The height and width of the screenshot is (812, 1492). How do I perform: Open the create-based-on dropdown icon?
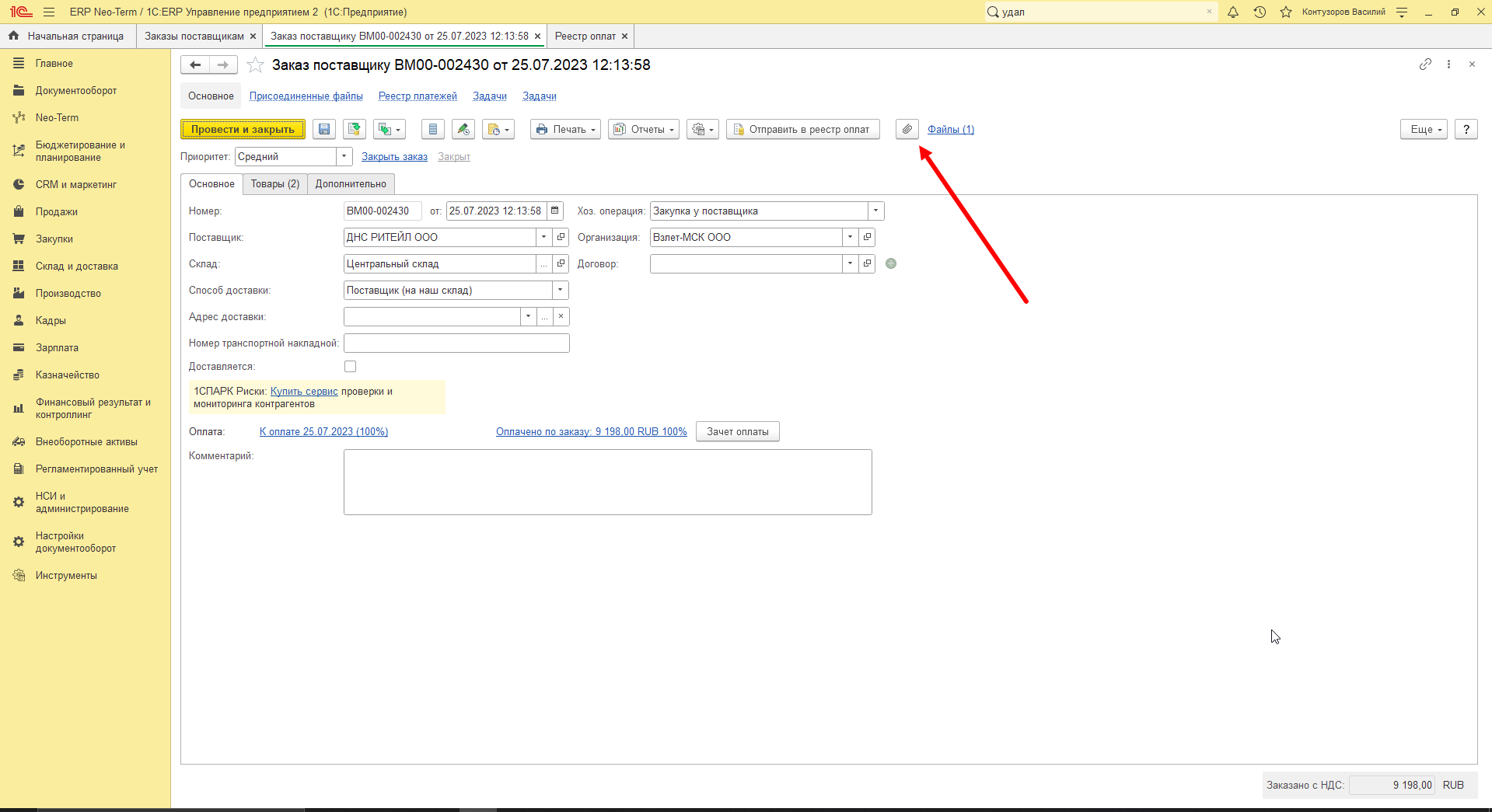(389, 130)
